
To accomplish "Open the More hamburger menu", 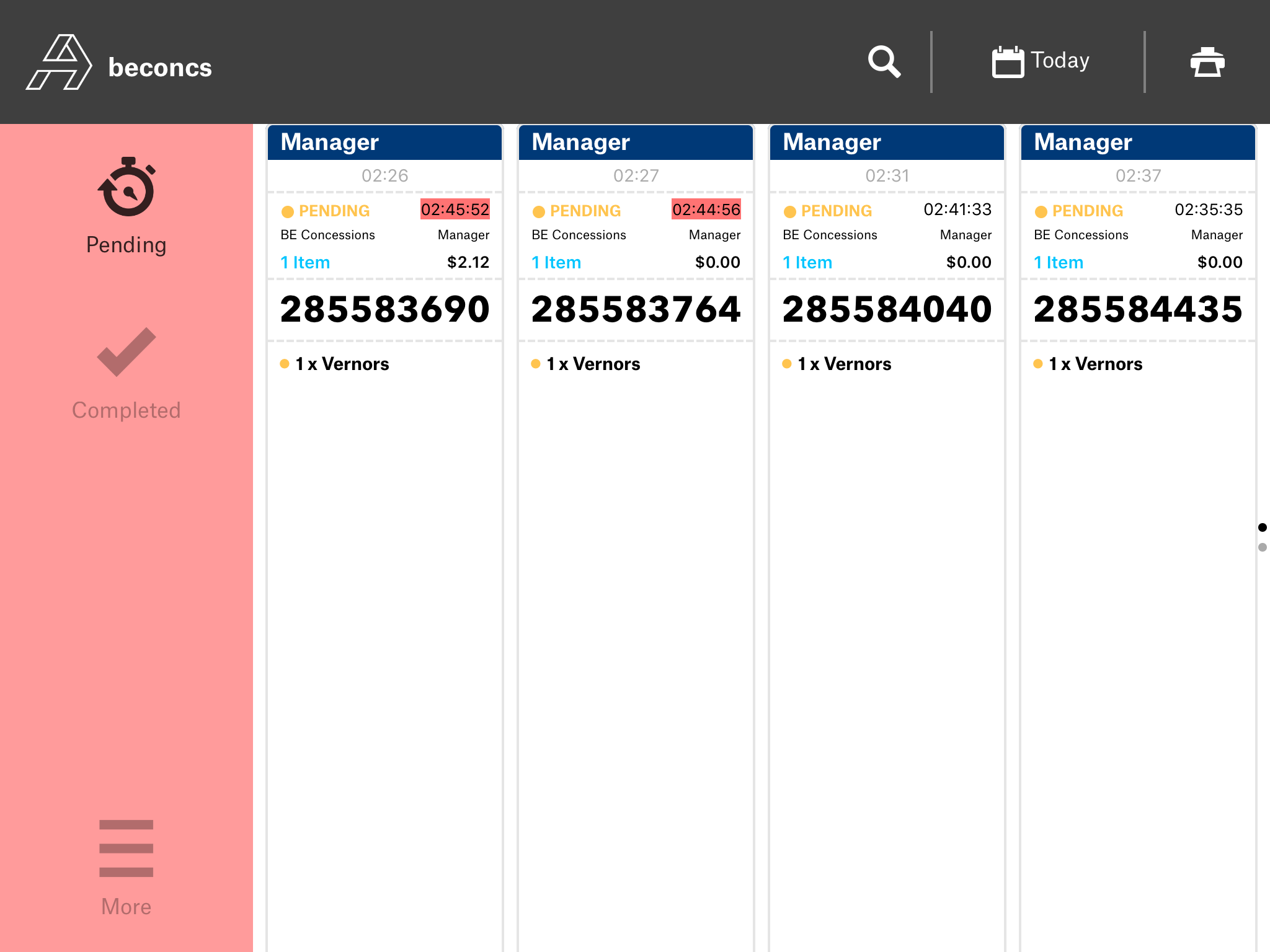I will point(127,848).
